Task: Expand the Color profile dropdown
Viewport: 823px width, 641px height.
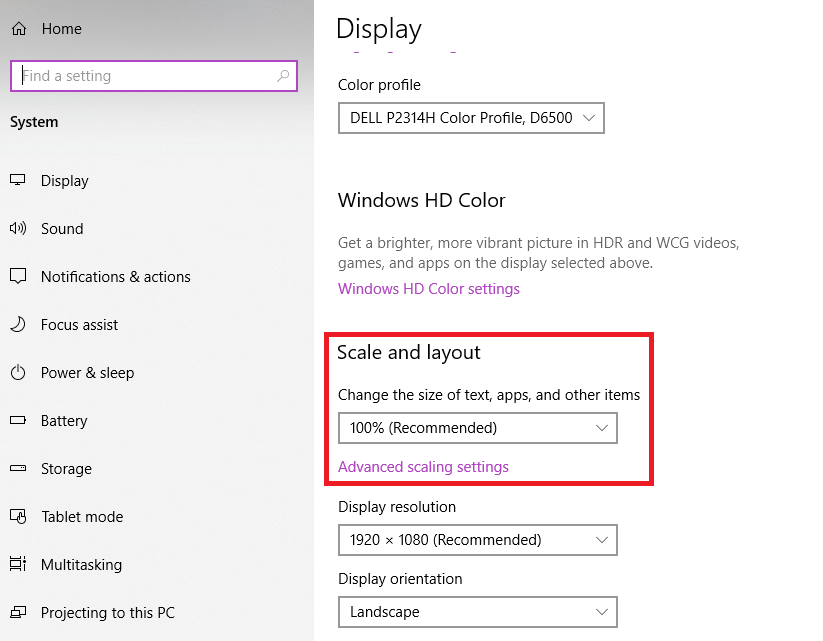Action: pyautogui.click(x=471, y=118)
